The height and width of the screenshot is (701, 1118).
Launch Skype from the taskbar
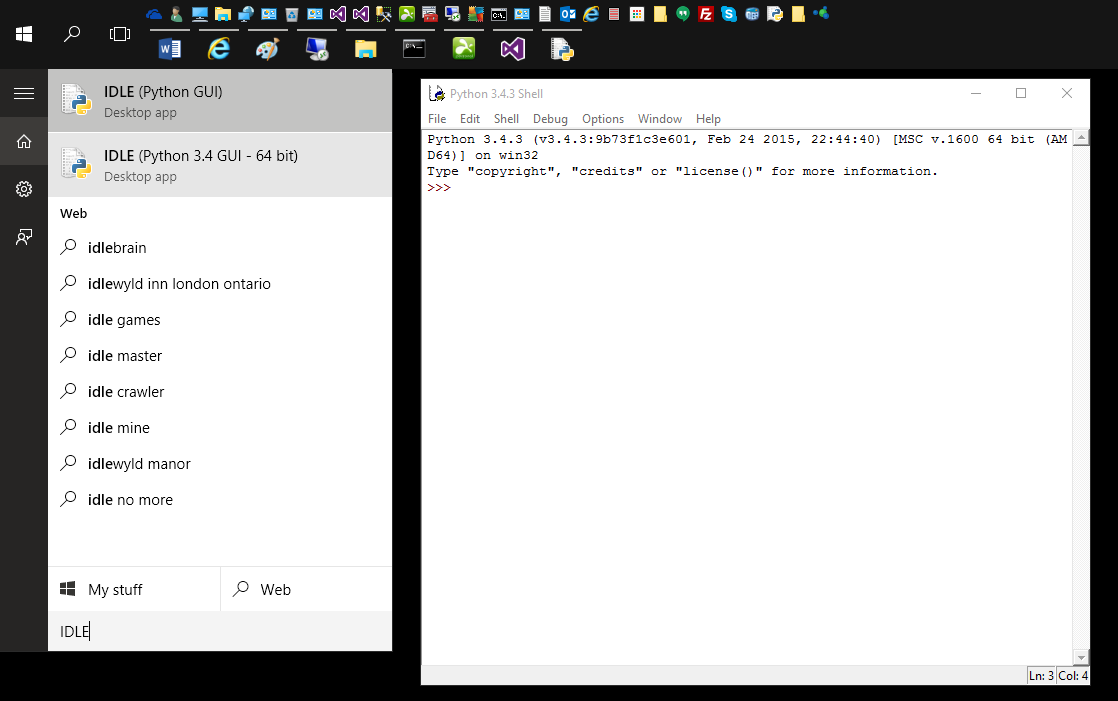coord(729,14)
